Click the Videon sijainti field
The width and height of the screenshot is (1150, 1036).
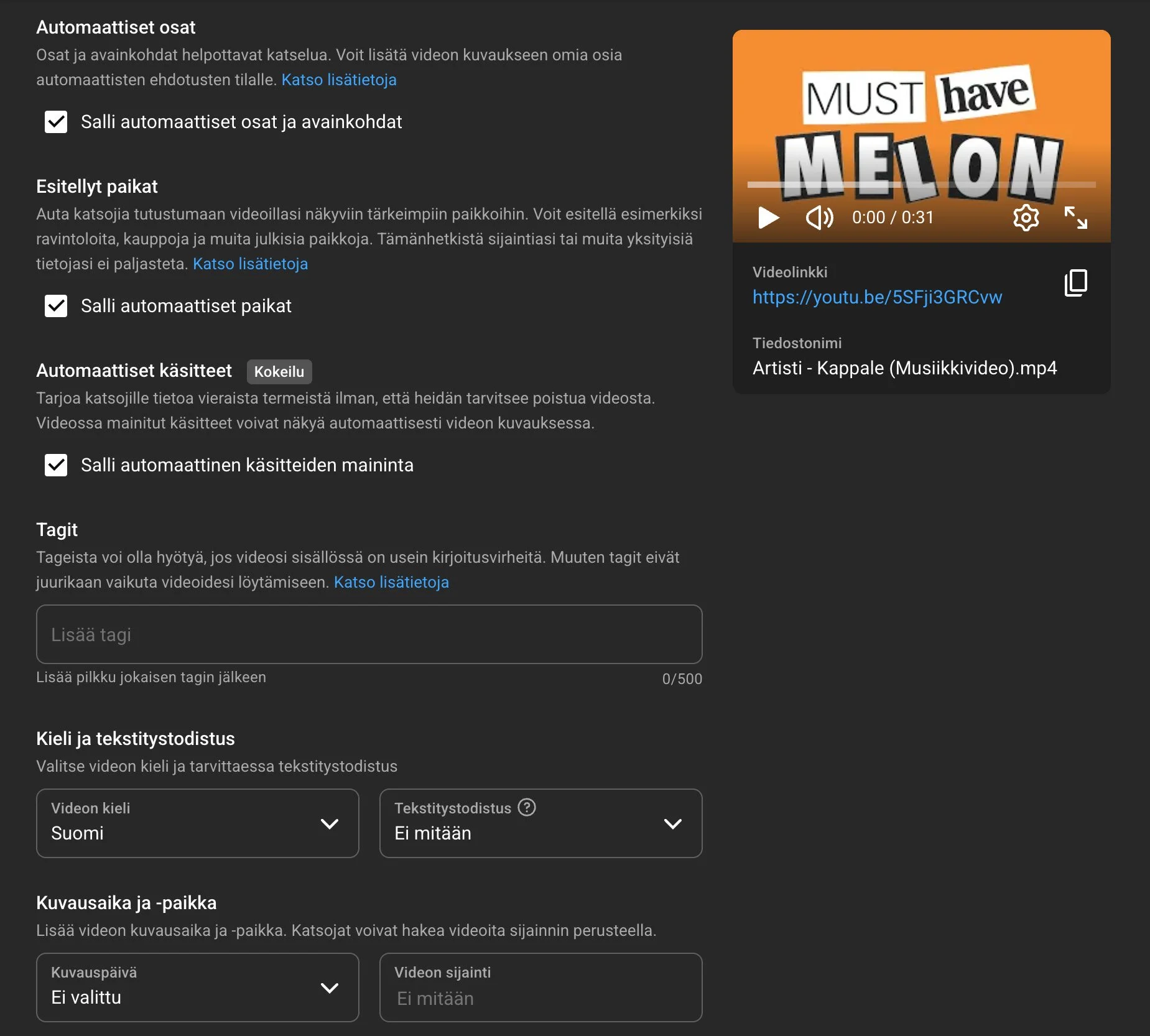point(540,987)
